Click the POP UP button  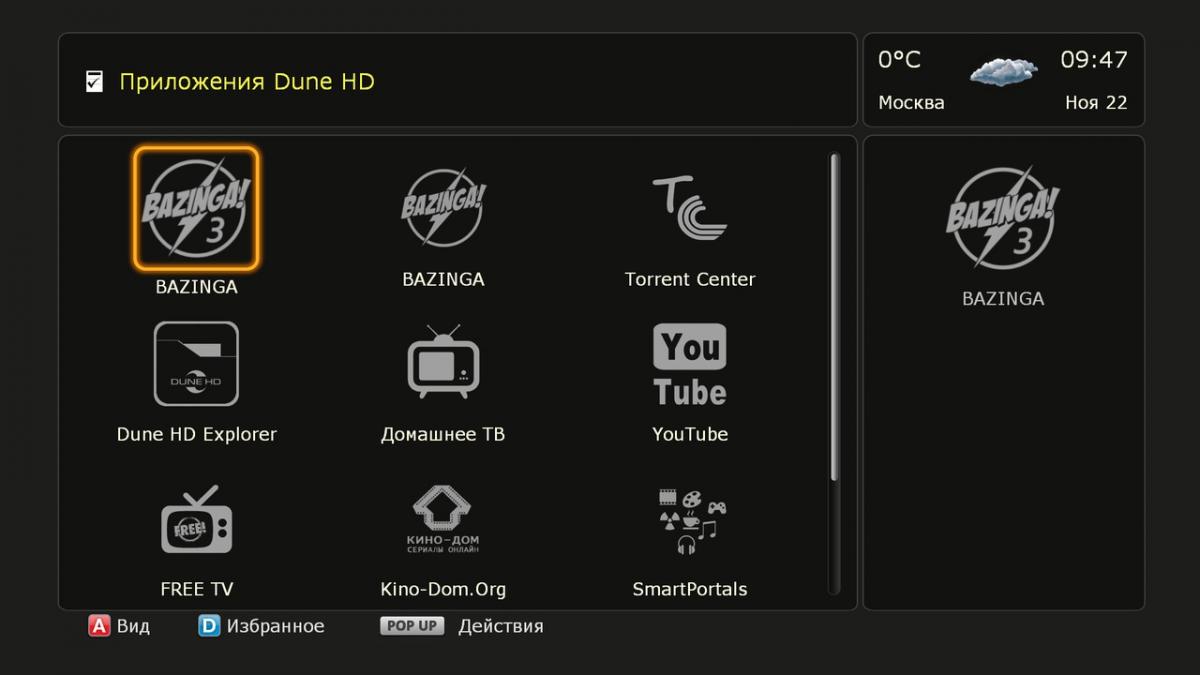(412, 626)
